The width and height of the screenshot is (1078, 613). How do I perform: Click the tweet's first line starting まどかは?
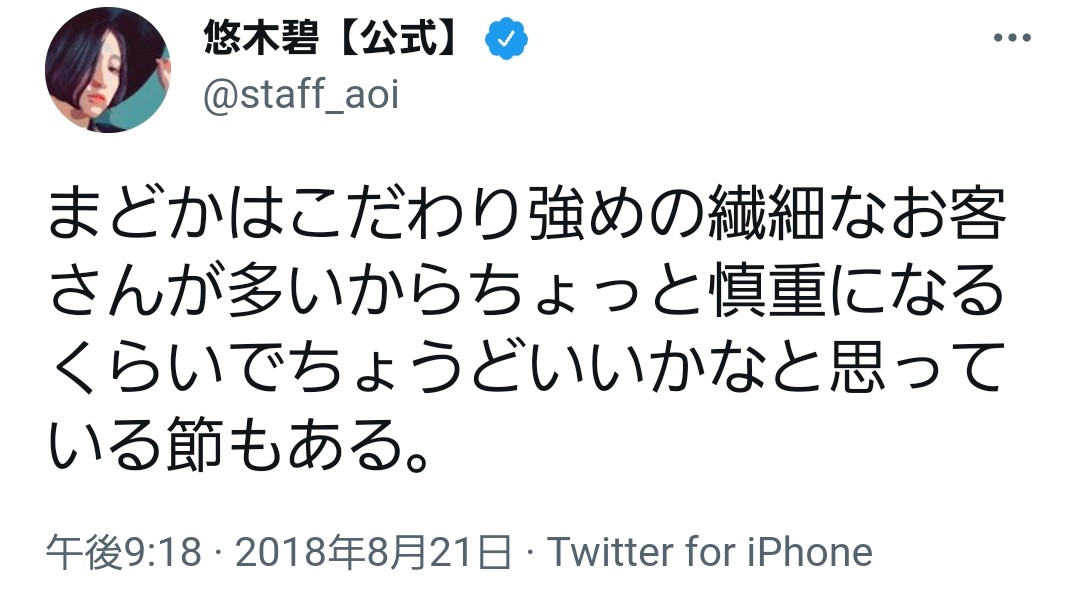527,214
